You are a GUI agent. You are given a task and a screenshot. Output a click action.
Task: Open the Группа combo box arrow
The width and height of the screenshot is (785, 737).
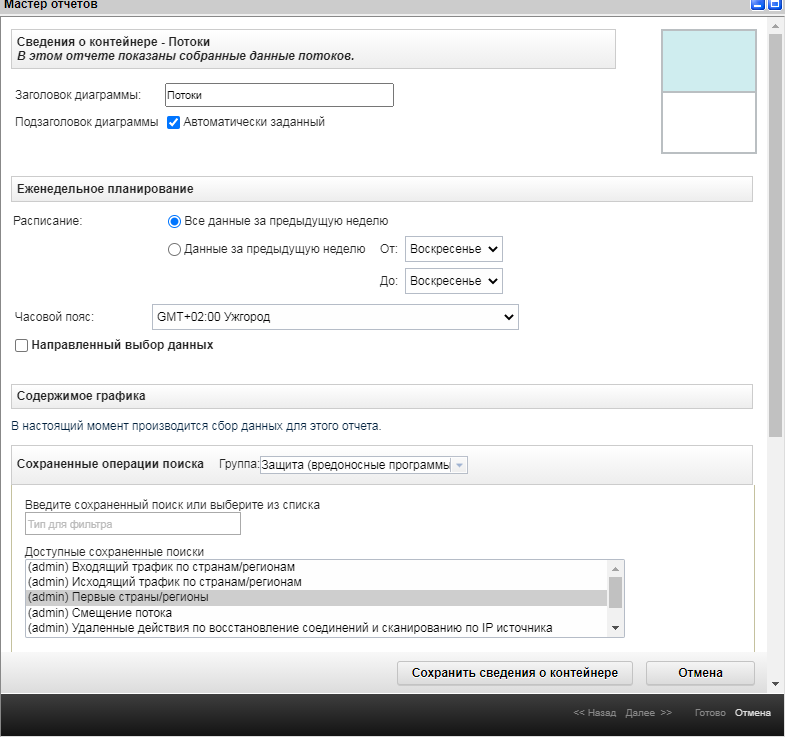pyautogui.click(x=459, y=465)
